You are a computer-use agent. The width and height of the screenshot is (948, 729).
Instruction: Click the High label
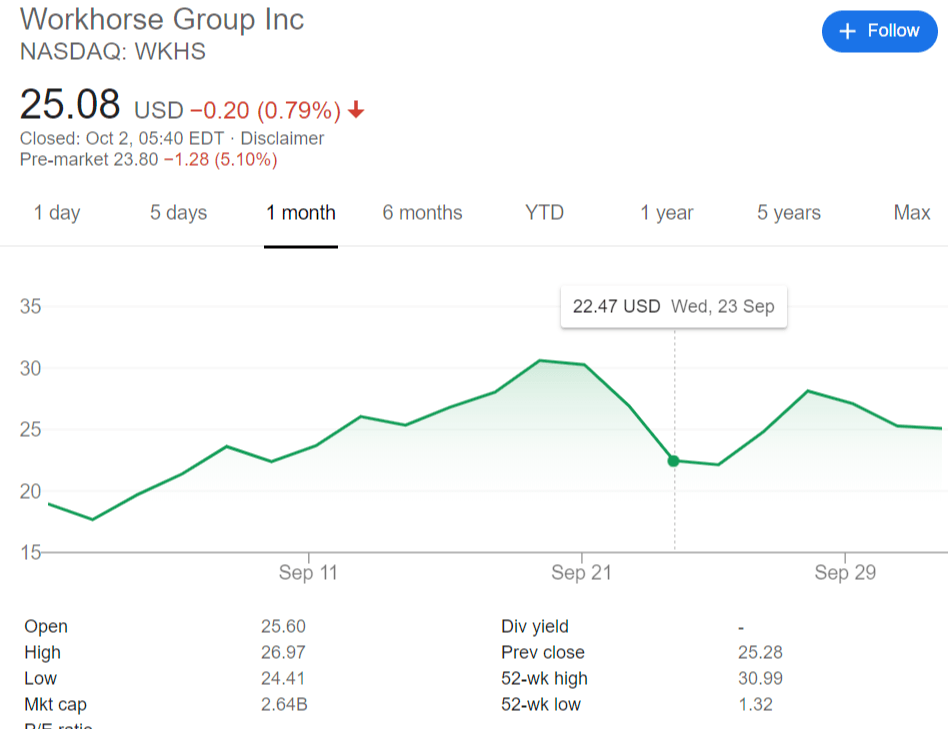click(x=42, y=652)
